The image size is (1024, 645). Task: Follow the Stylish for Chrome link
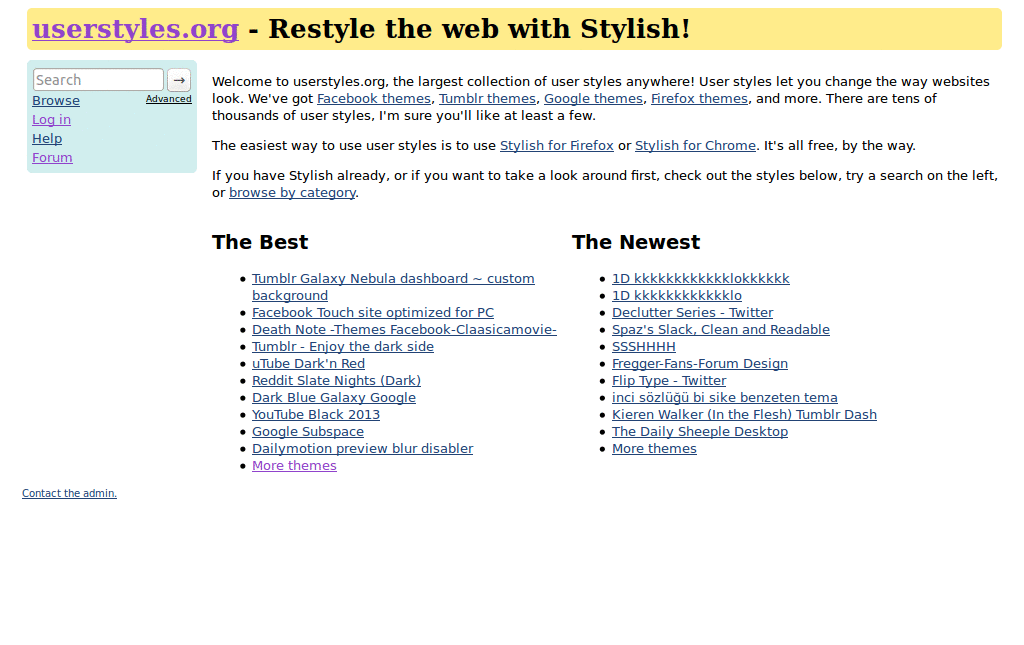click(x=696, y=146)
